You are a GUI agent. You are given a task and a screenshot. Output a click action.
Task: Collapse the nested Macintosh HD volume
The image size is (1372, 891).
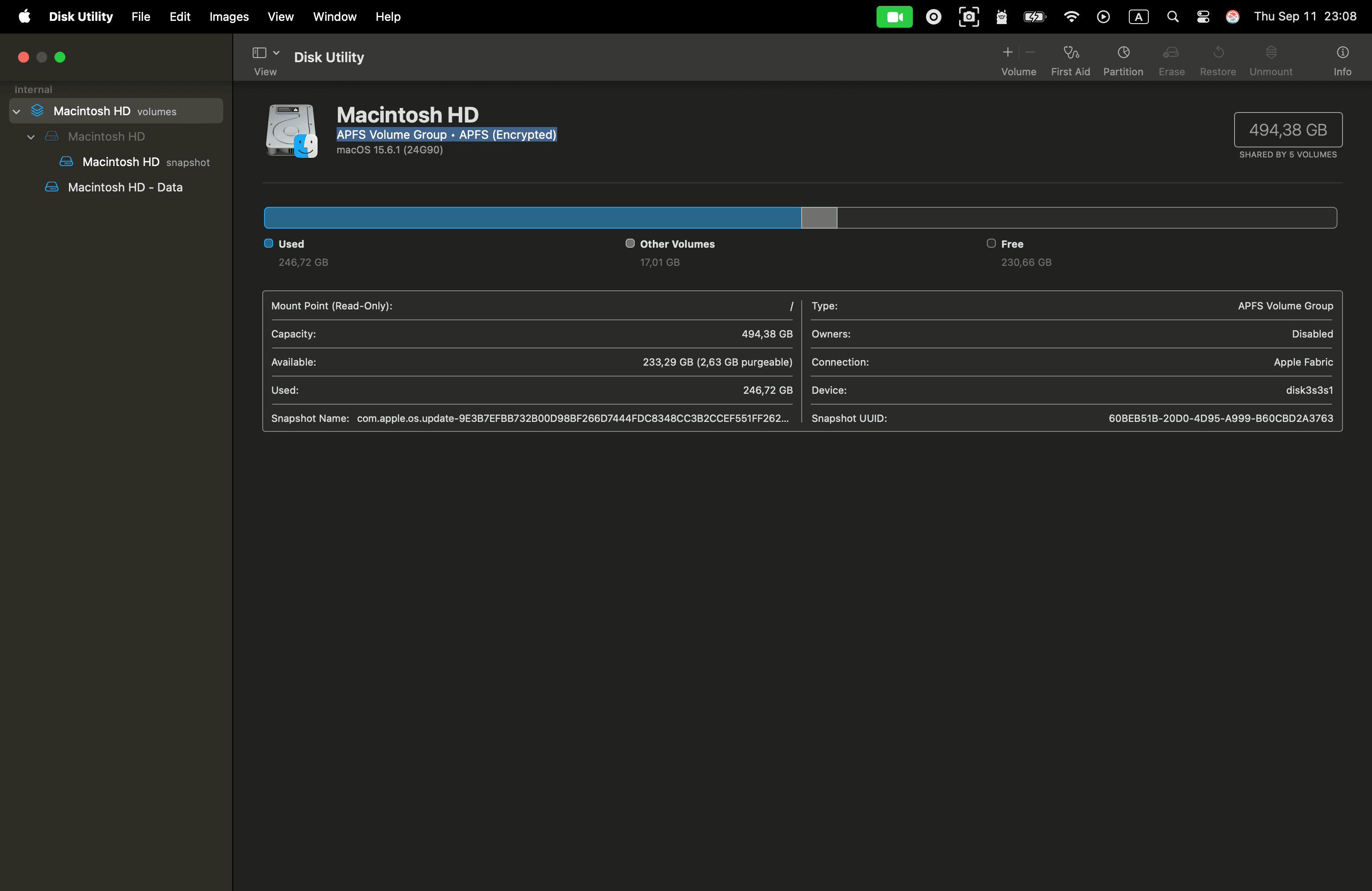click(x=31, y=137)
